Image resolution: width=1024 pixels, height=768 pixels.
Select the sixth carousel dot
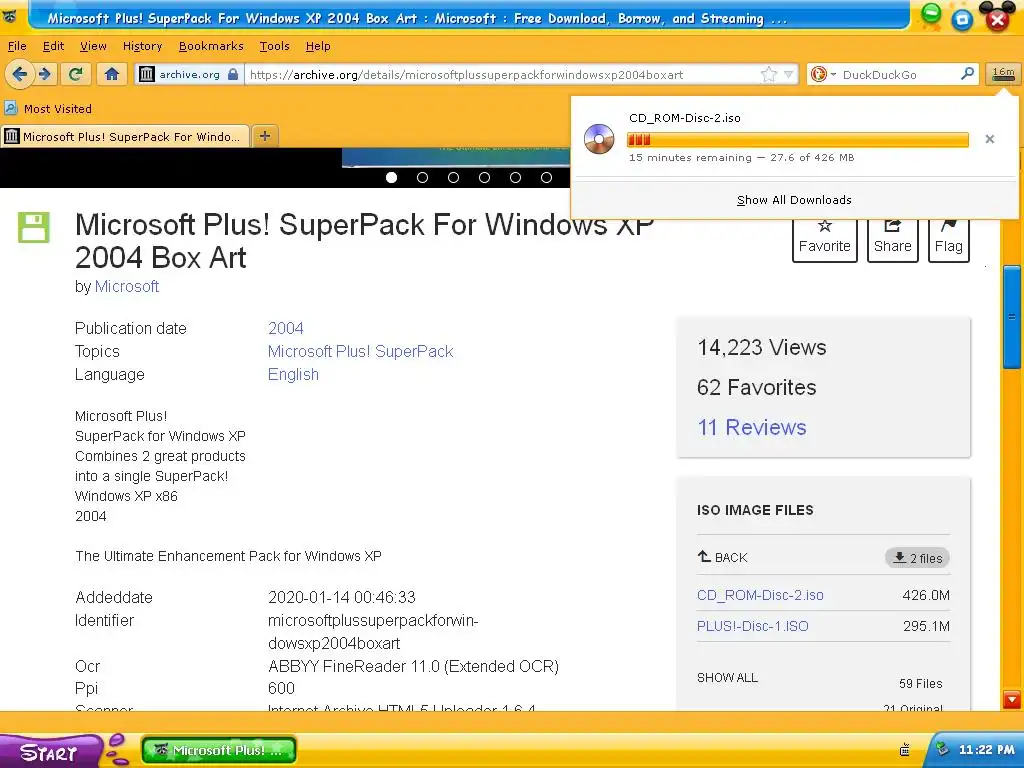pyautogui.click(x=547, y=177)
